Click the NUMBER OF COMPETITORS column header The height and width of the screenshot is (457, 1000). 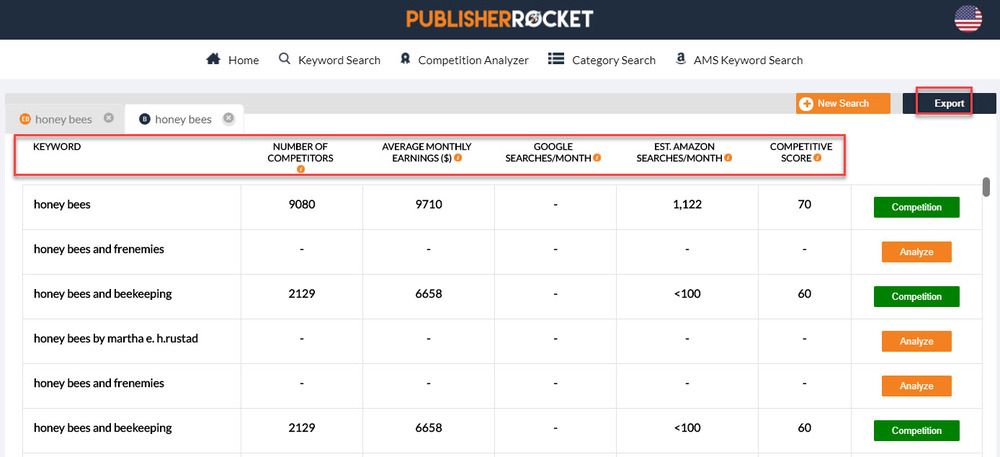coord(300,152)
